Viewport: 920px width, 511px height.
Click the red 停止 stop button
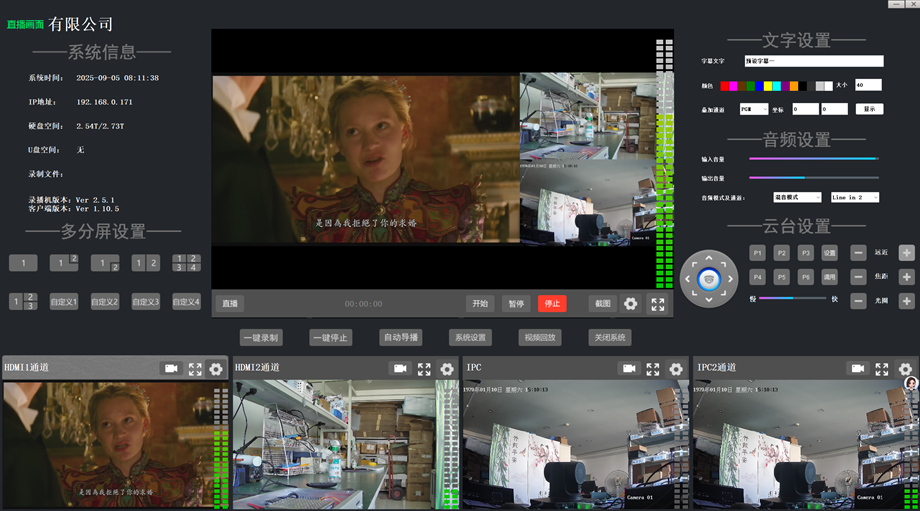coord(551,304)
